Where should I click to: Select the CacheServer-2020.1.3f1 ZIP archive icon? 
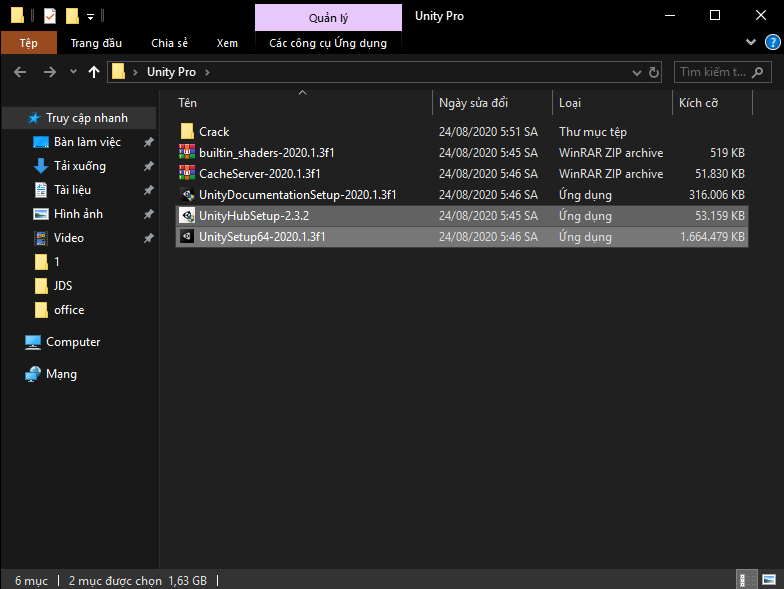tap(187, 174)
